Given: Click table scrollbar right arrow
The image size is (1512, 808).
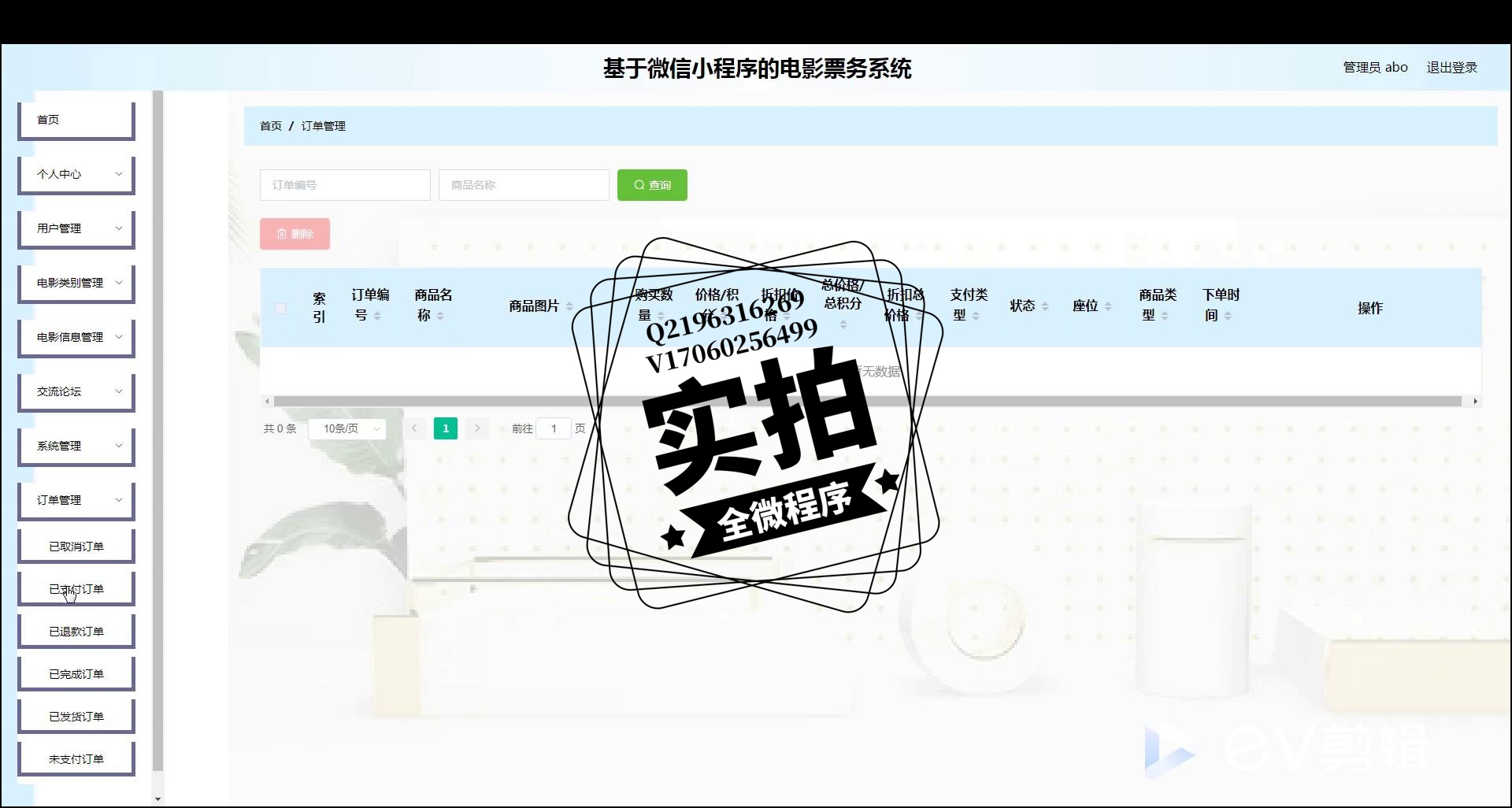Looking at the screenshot, I should click(x=1475, y=402).
